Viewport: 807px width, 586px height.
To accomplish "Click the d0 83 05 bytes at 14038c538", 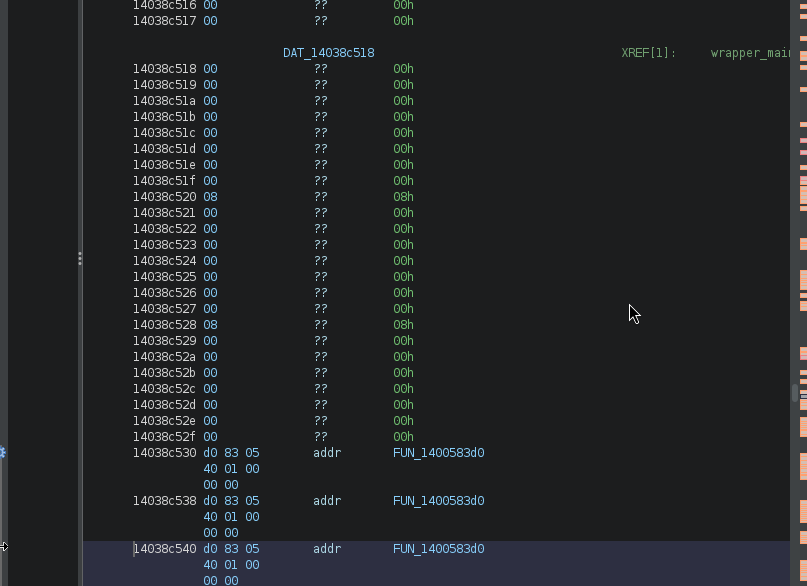I will [231, 501].
